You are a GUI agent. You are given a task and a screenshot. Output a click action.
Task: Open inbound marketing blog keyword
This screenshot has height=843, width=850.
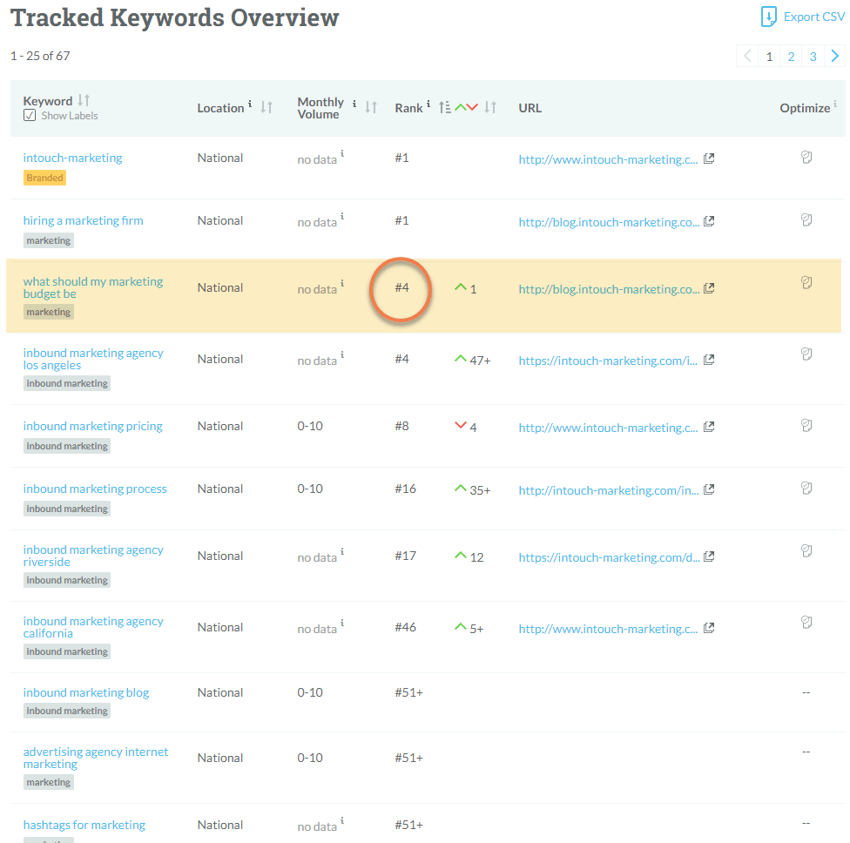[x=86, y=693]
